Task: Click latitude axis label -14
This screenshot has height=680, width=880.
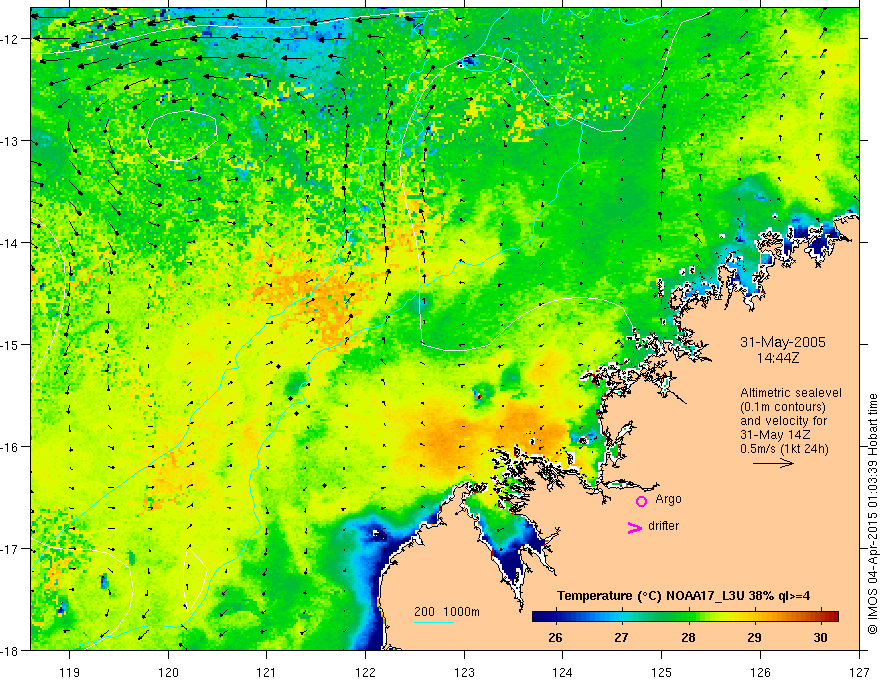Action: [x=11, y=243]
